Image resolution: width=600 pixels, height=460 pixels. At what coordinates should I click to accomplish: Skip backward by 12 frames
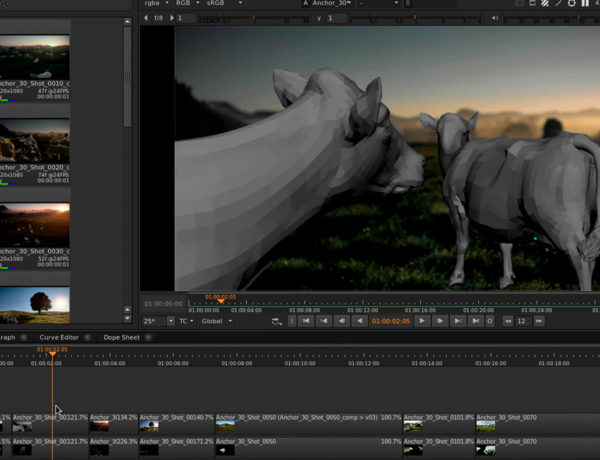tap(507, 321)
